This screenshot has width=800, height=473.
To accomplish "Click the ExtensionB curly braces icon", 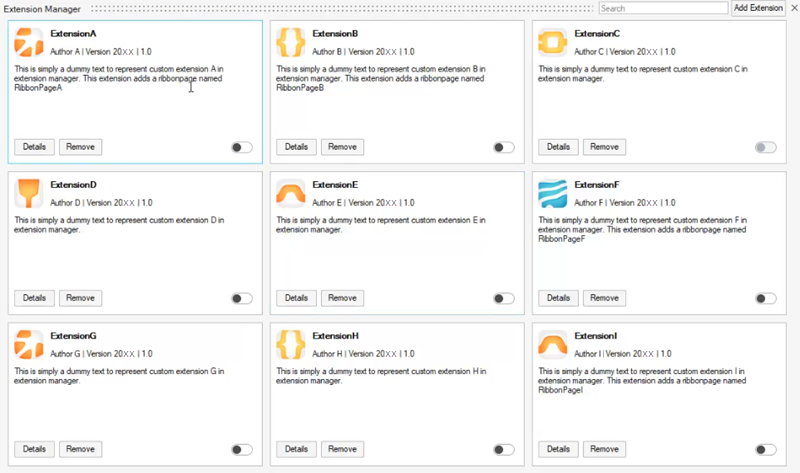I will [291, 41].
